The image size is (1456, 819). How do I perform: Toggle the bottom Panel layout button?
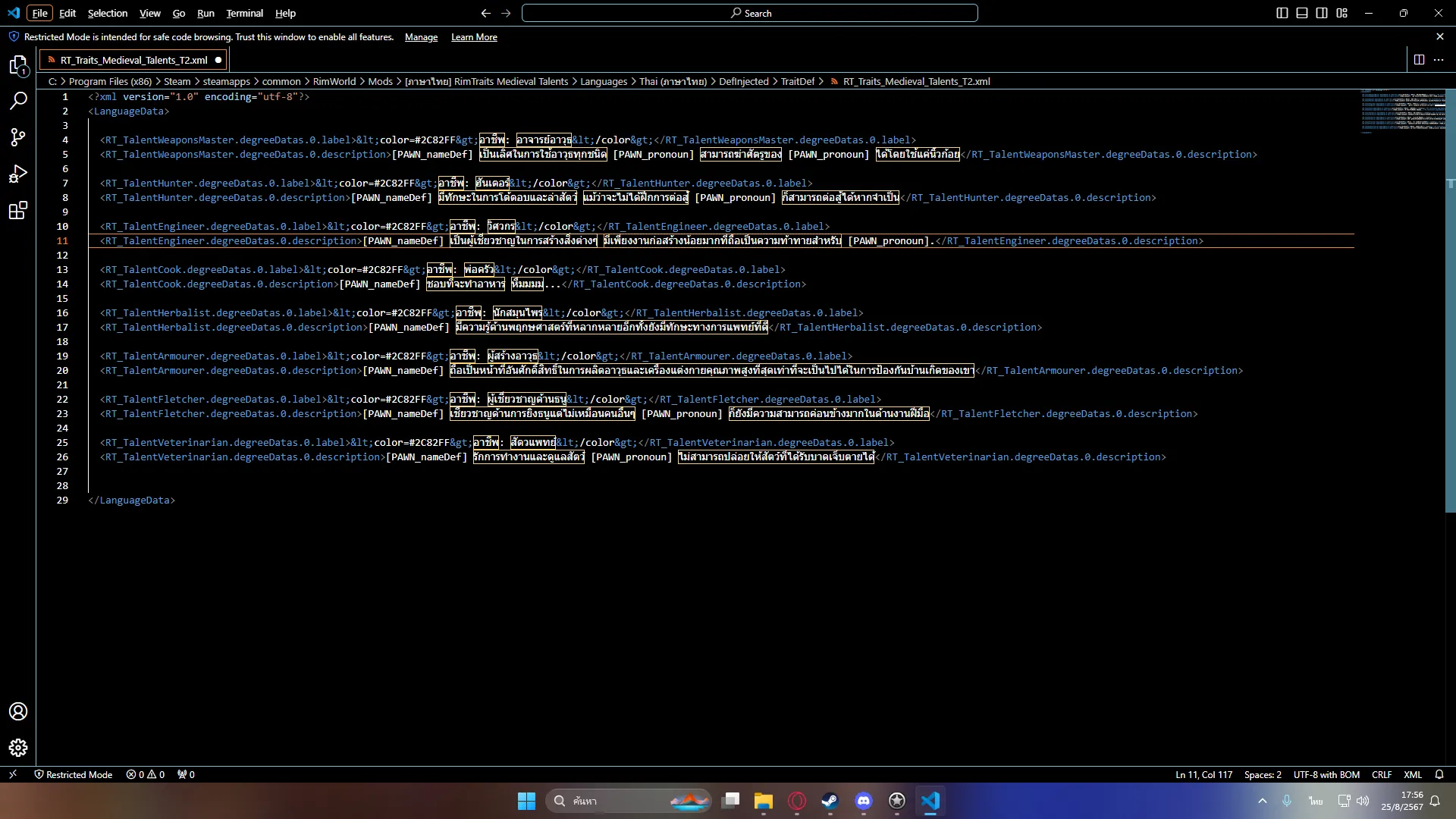[x=1302, y=13]
